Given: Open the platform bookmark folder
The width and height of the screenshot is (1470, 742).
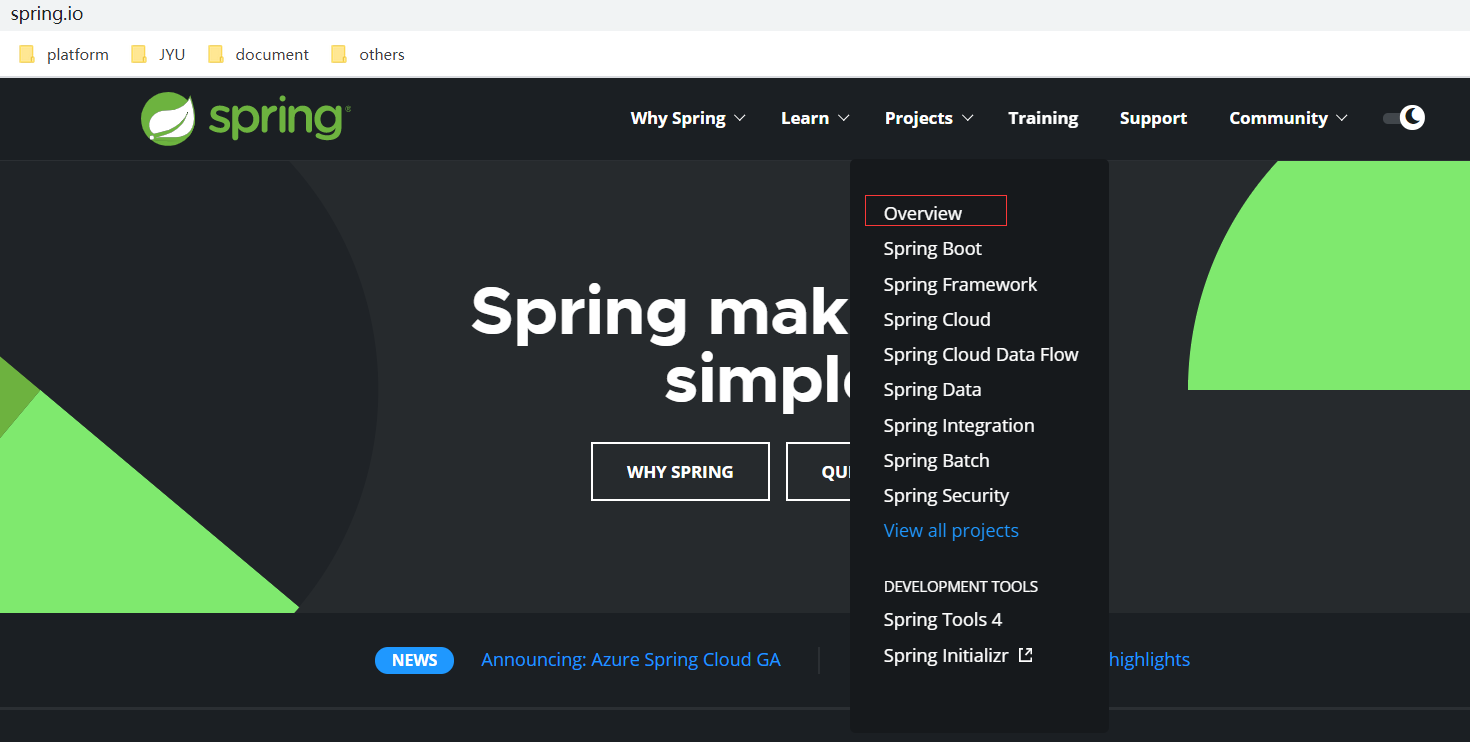Looking at the screenshot, I should click(64, 54).
